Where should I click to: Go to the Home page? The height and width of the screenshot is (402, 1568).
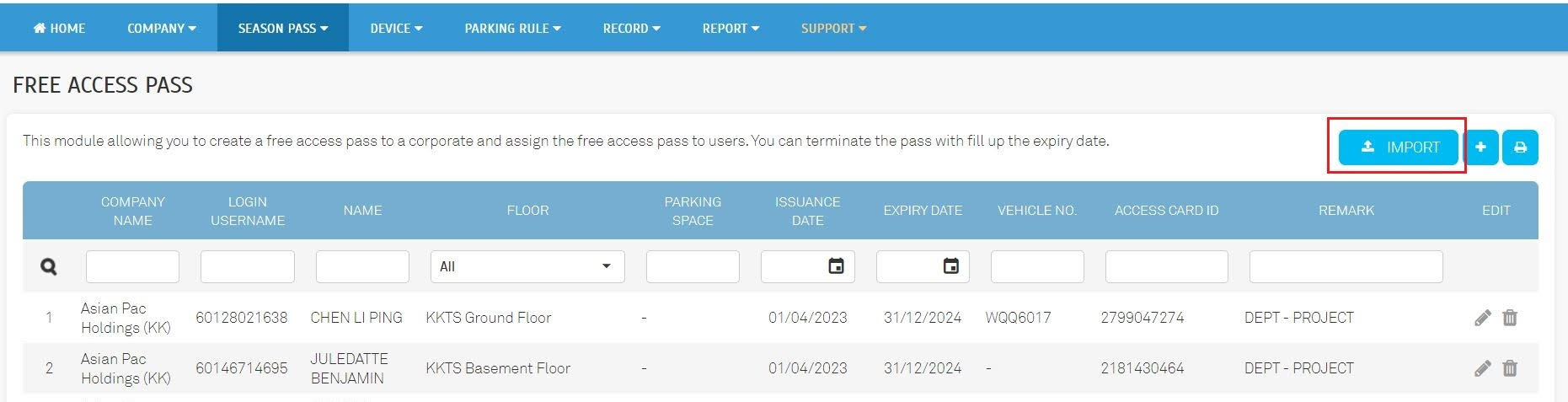tap(59, 28)
